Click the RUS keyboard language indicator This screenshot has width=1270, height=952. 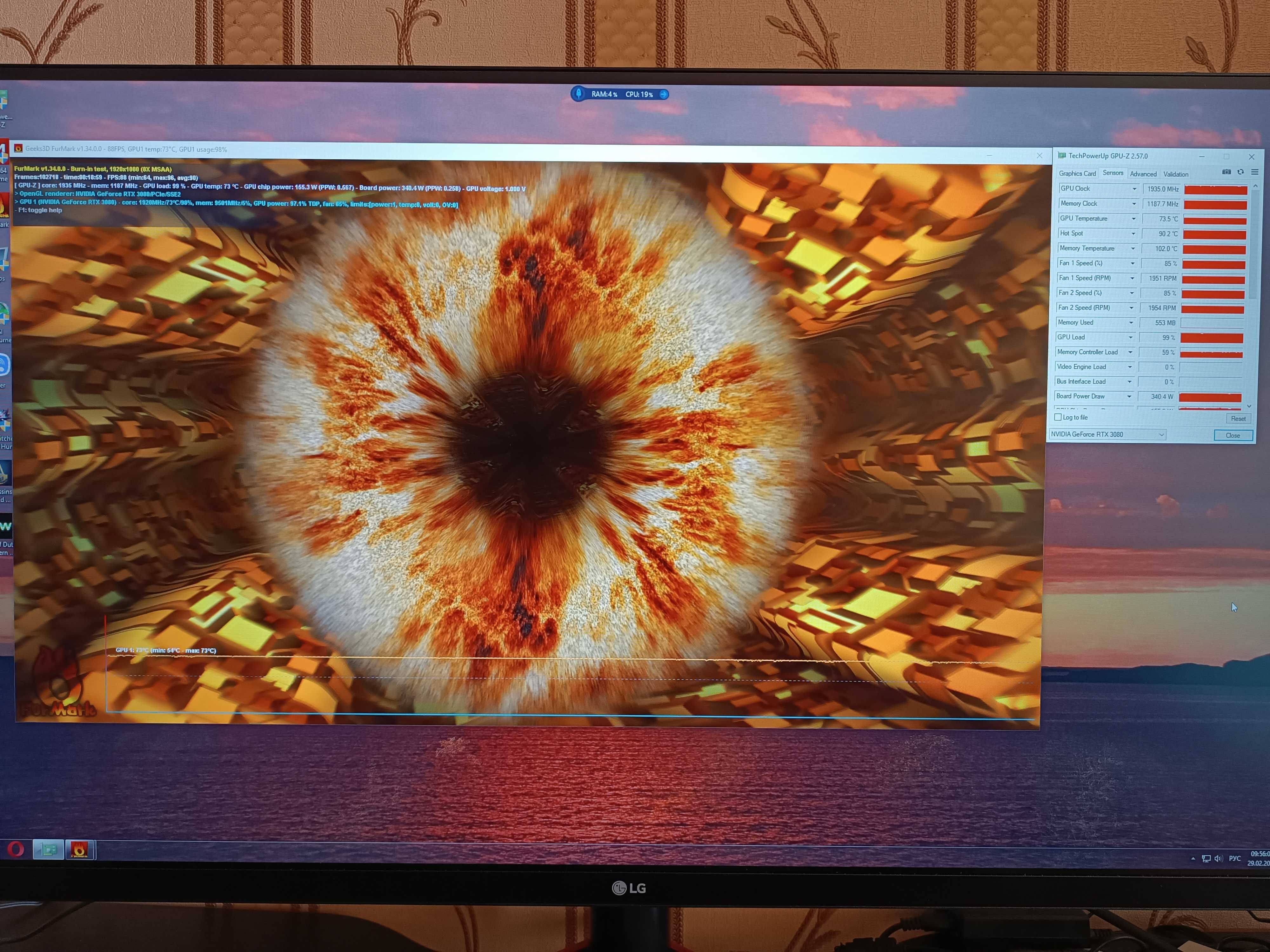pos(1234,858)
